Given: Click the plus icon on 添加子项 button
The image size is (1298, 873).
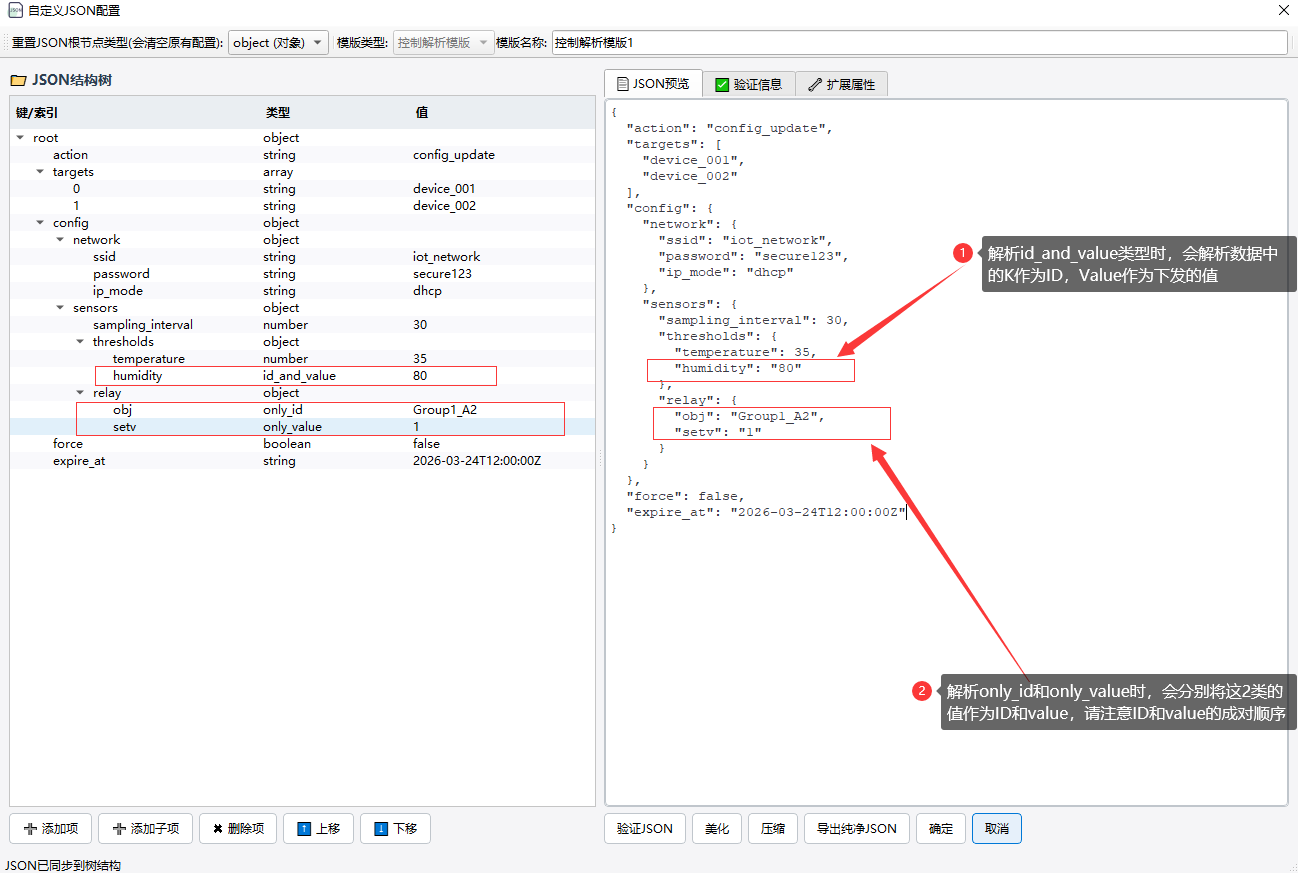Looking at the screenshot, I should 120,829.
